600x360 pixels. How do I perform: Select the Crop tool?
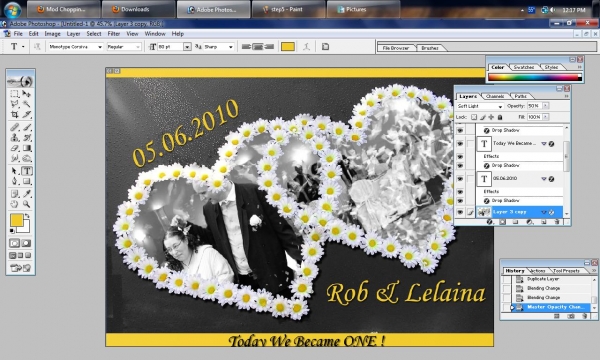[x=15, y=114]
